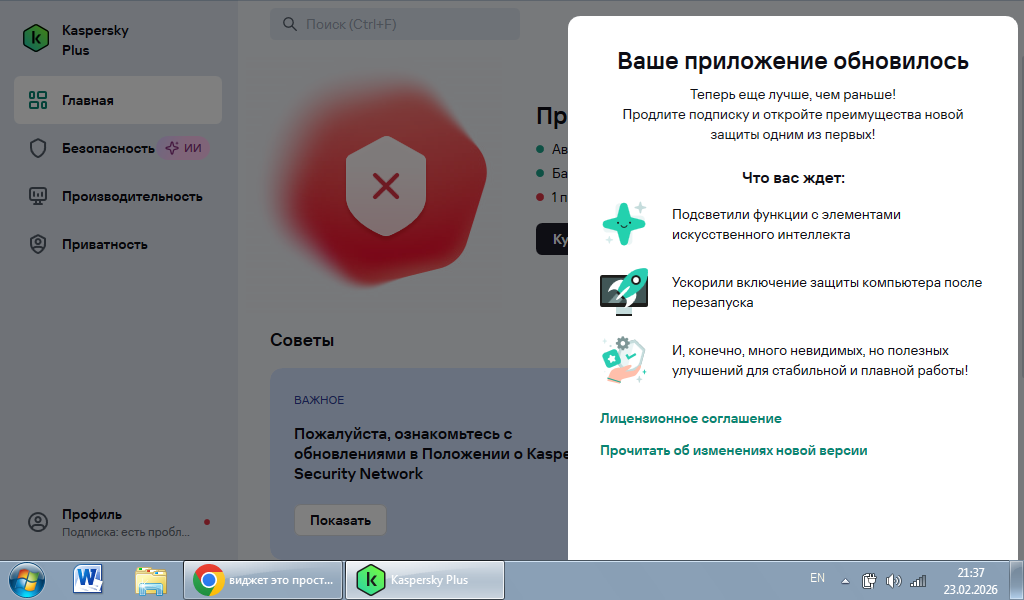Open the Лицензионное соглашение link
Image resolution: width=1024 pixels, height=600 pixels.
coord(690,418)
